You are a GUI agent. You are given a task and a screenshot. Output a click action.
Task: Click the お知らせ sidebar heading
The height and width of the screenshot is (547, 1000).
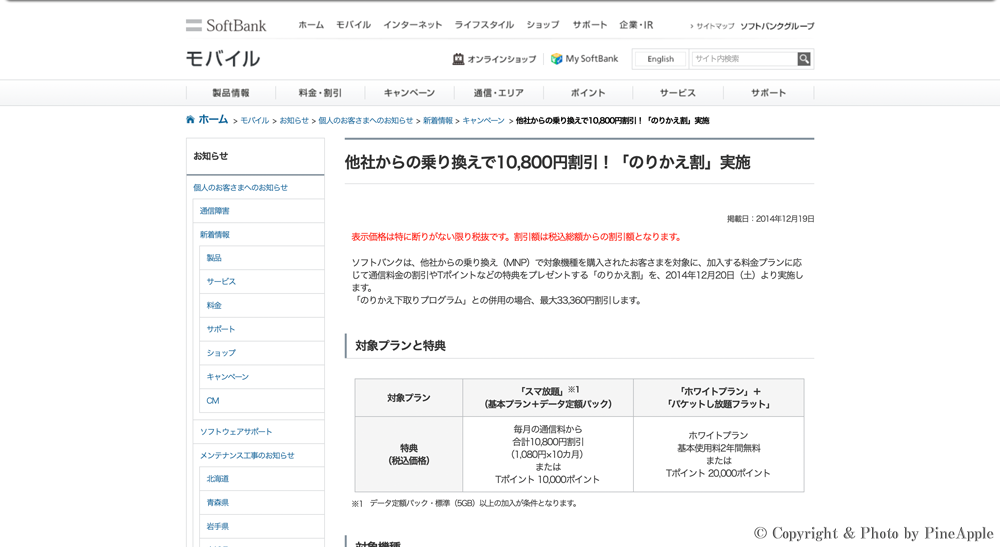[210, 156]
